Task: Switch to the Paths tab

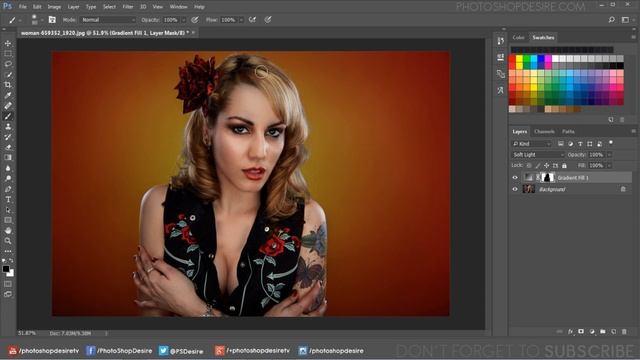Action: [568, 131]
